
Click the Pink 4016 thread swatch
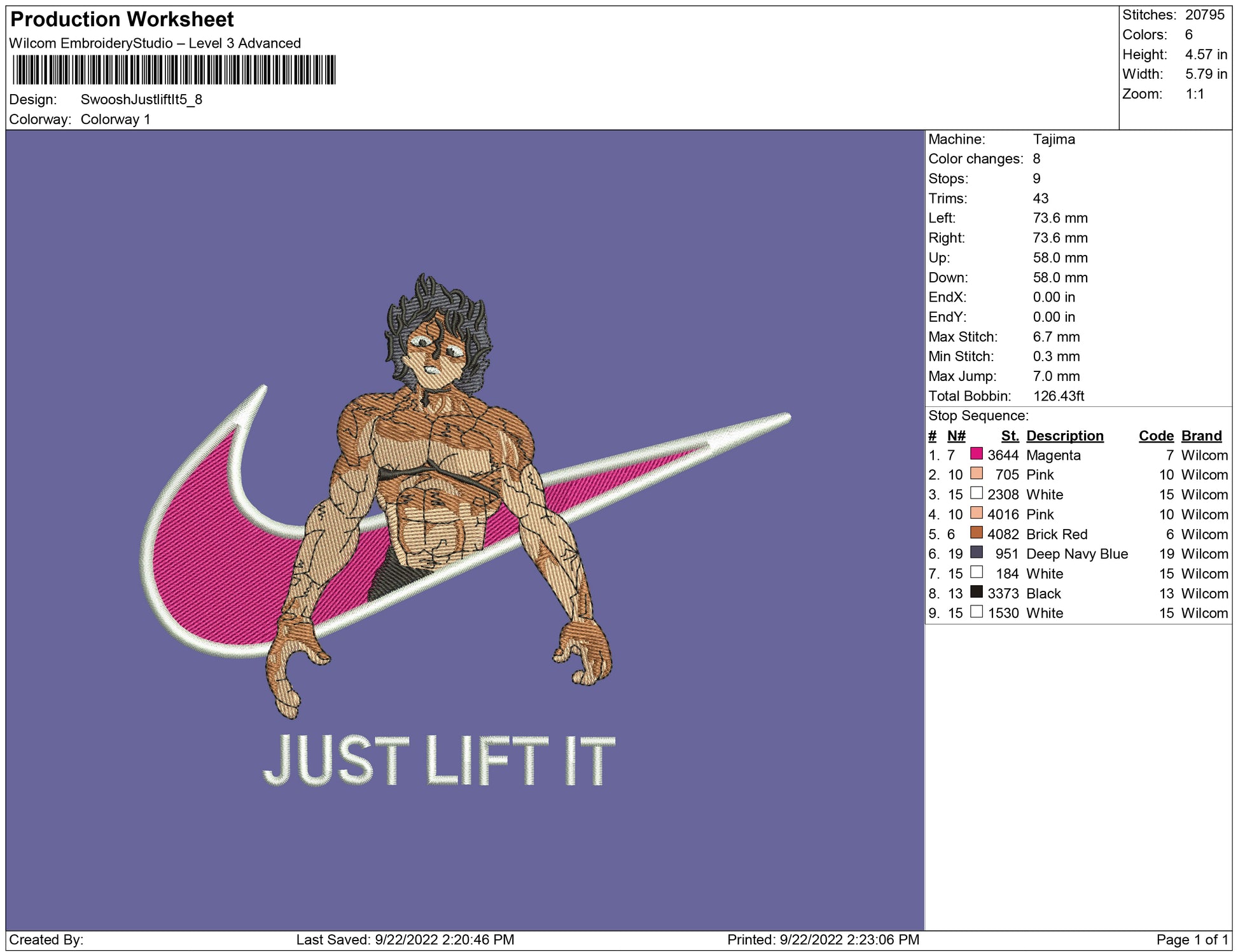(x=976, y=513)
